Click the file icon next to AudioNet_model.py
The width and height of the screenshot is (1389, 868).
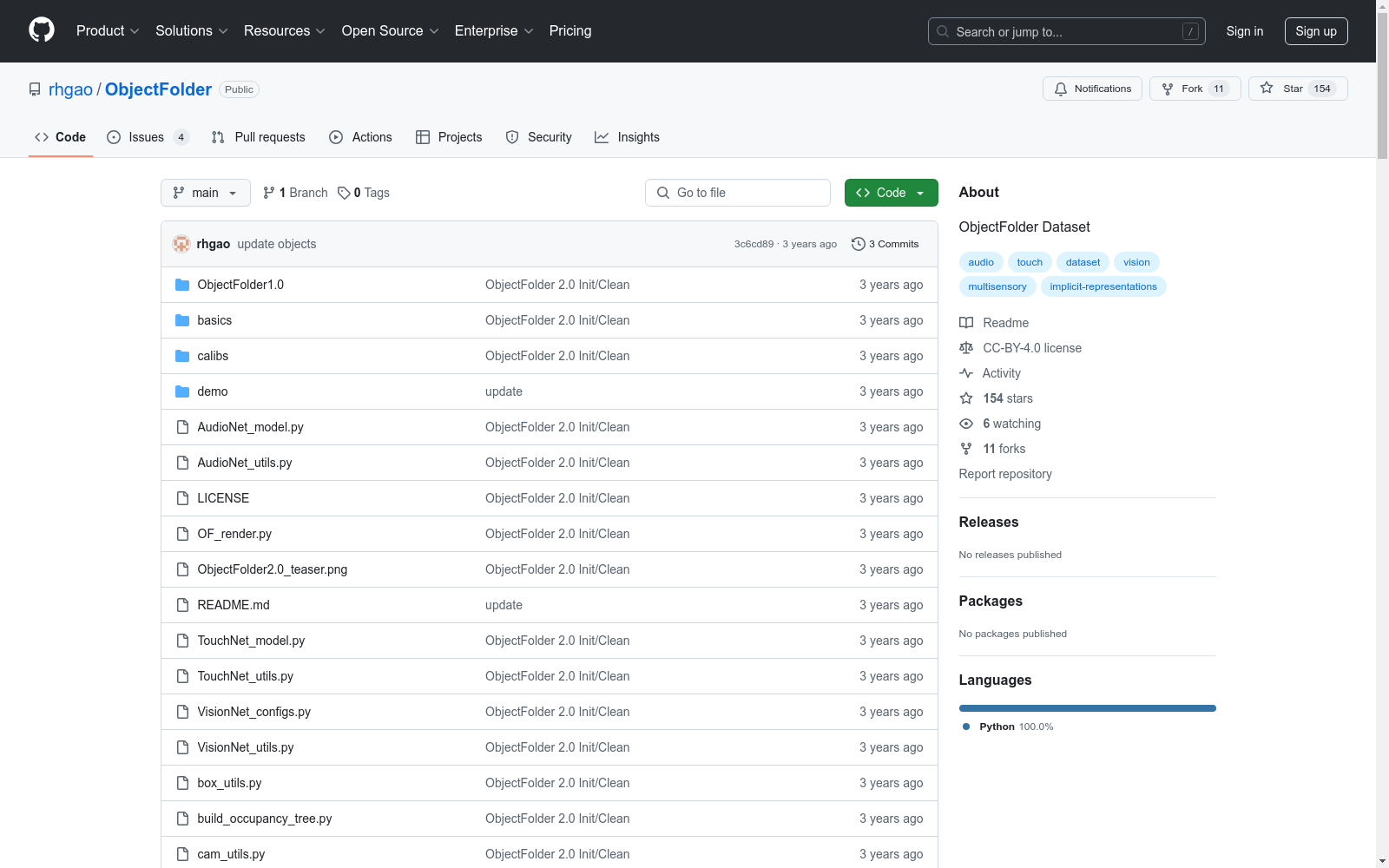point(182,427)
